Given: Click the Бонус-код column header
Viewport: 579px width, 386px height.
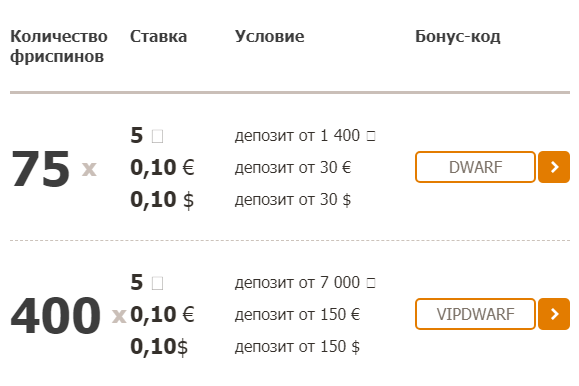Looking at the screenshot, I should tap(458, 37).
